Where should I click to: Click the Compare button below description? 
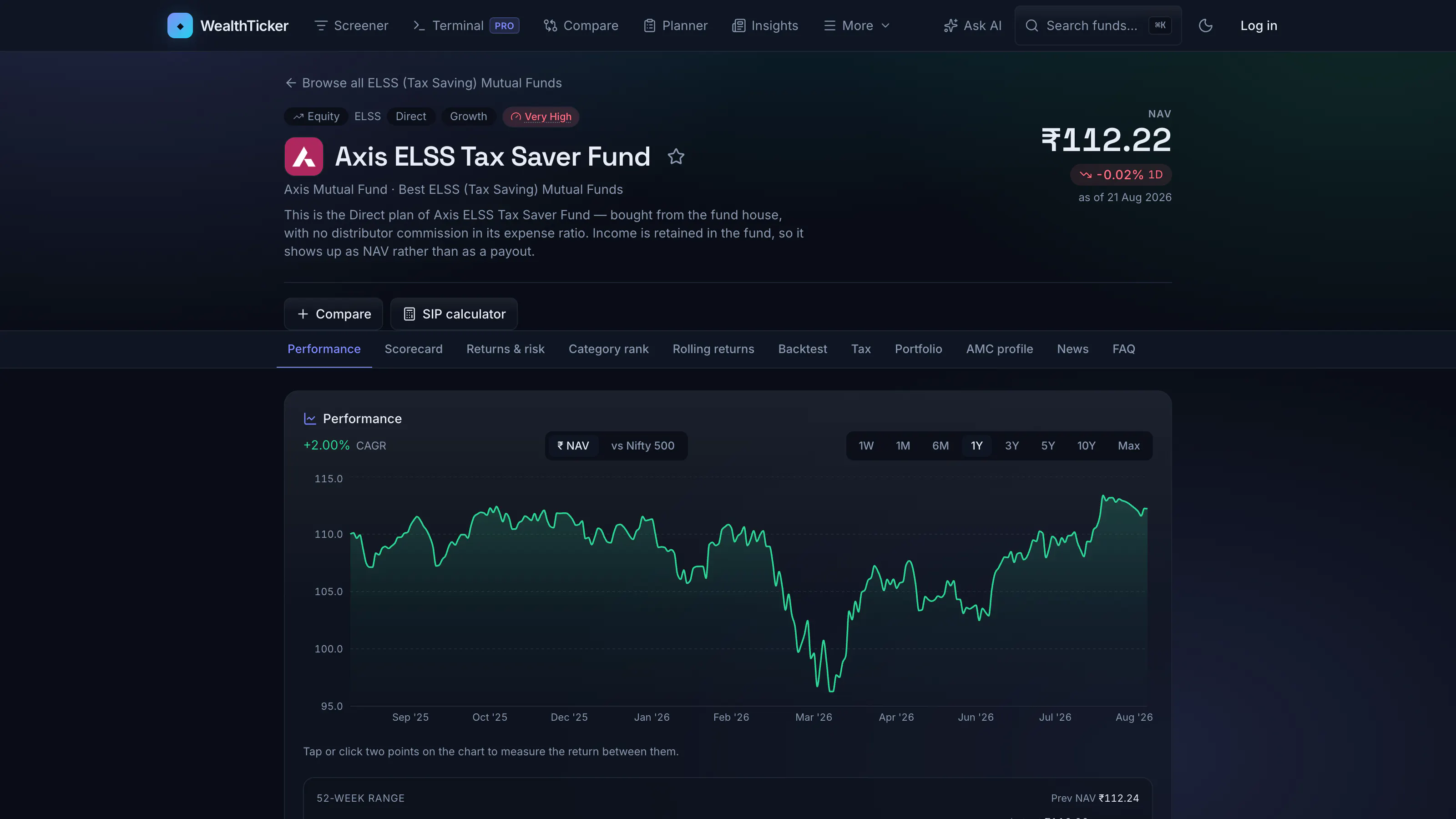pos(334,313)
